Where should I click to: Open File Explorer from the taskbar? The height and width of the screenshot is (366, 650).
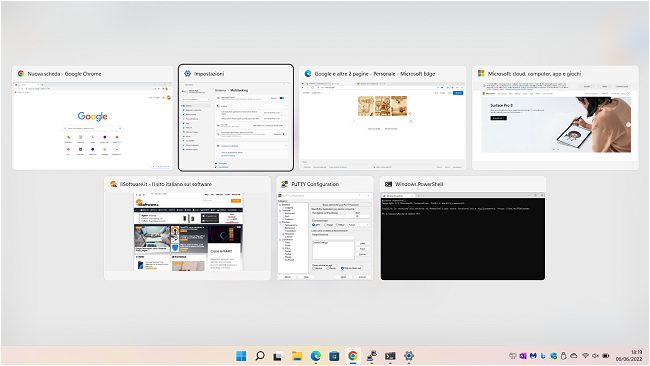coord(297,356)
